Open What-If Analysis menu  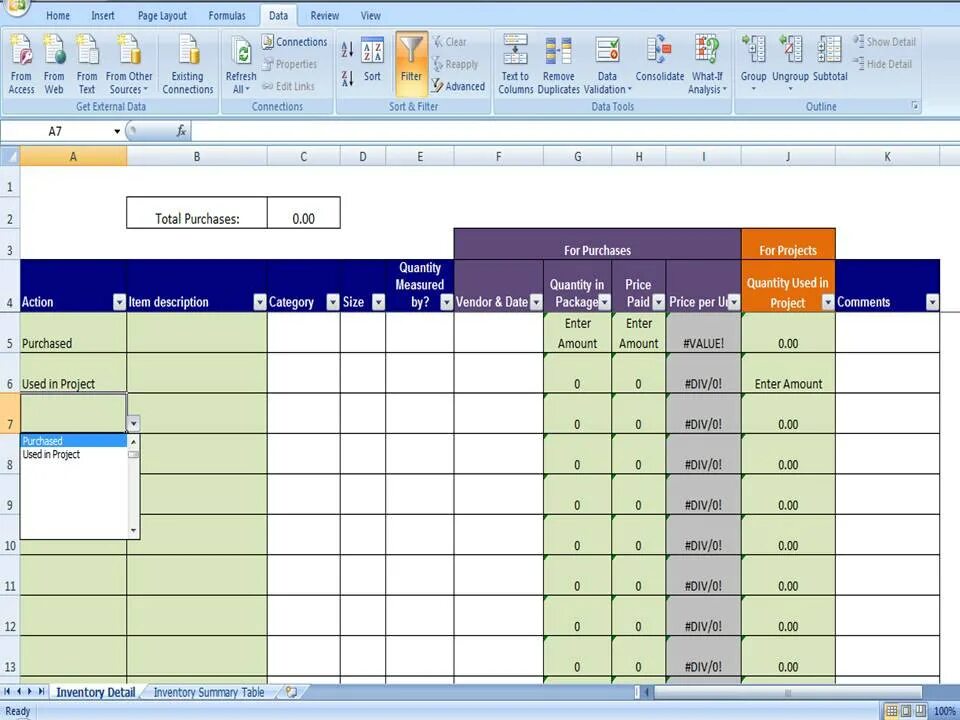(x=707, y=64)
